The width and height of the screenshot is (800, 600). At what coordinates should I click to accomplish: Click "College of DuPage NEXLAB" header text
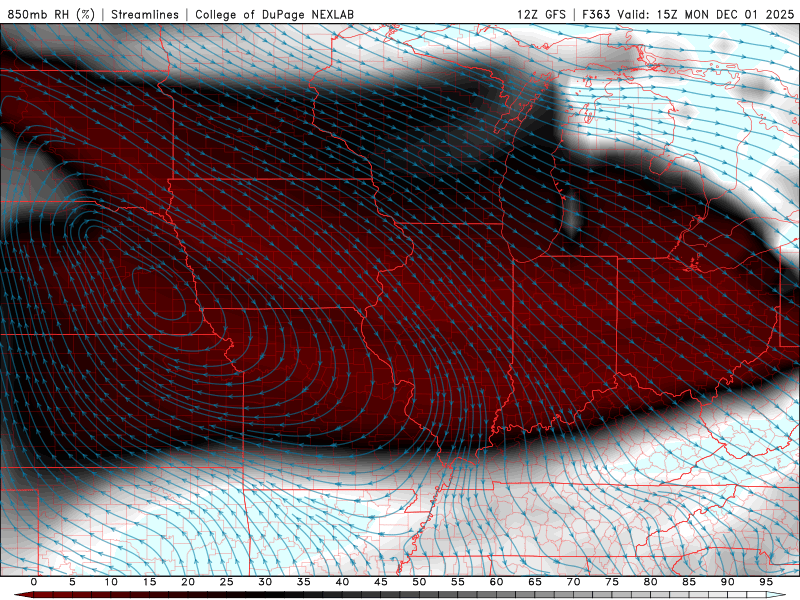click(274, 14)
